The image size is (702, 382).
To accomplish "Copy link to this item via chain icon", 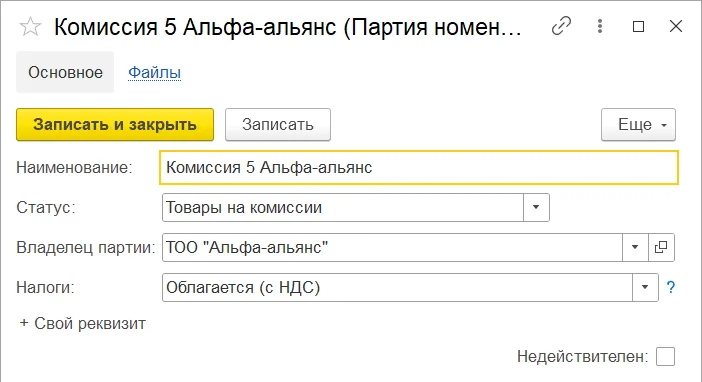I will tap(561, 26).
